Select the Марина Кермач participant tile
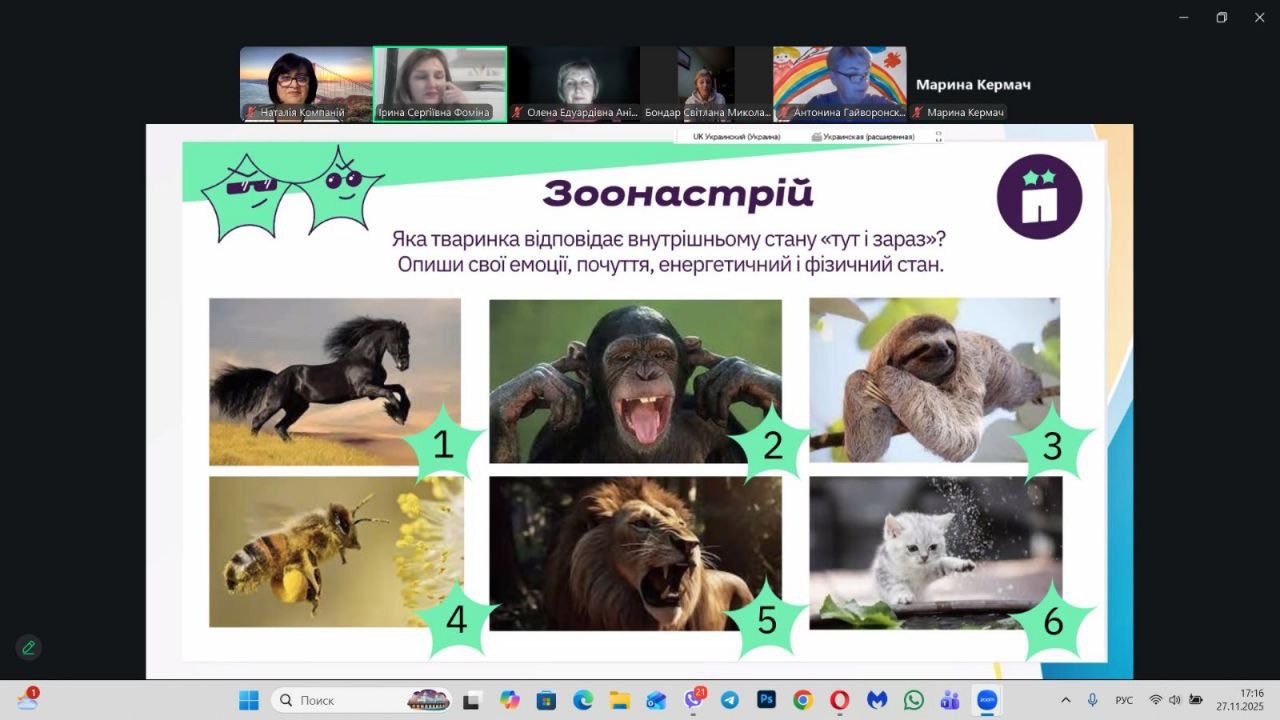 point(973,84)
